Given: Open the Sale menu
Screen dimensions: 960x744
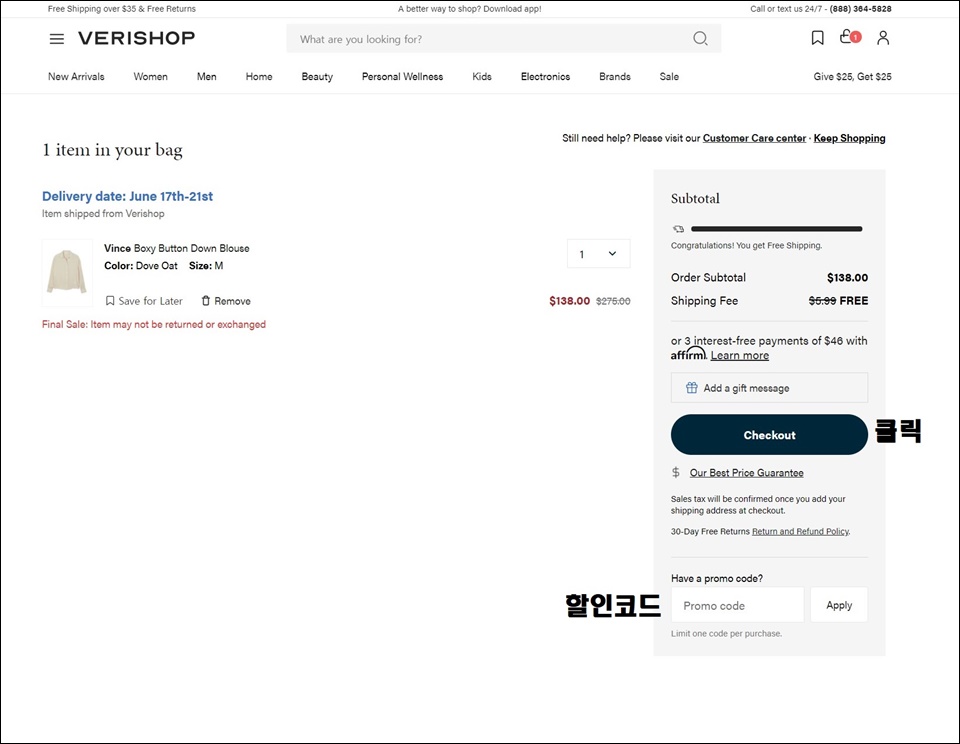Looking at the screenshot, I should point(669,77).
